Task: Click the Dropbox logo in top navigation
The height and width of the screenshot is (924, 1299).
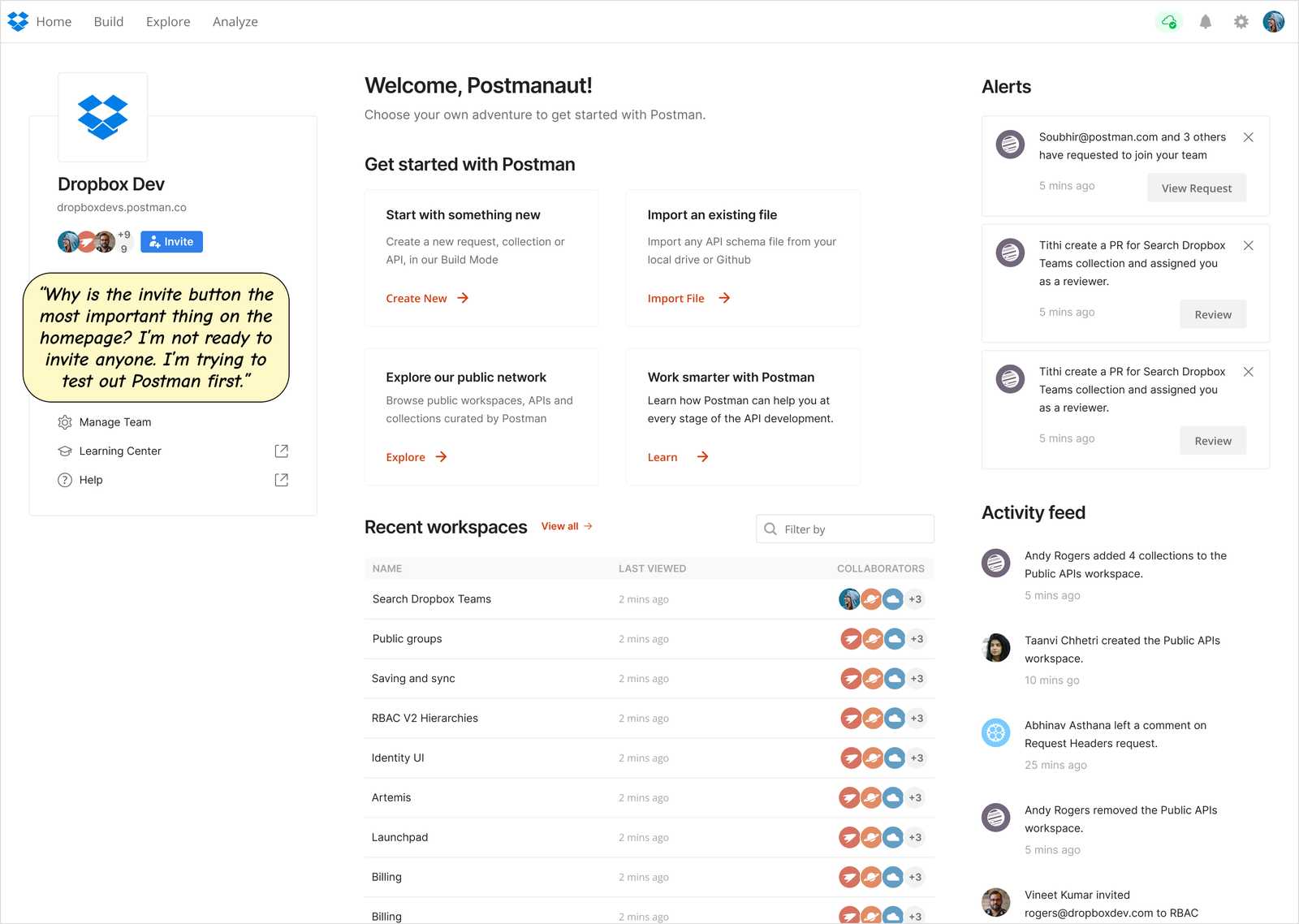Action: tap(18, 22)
